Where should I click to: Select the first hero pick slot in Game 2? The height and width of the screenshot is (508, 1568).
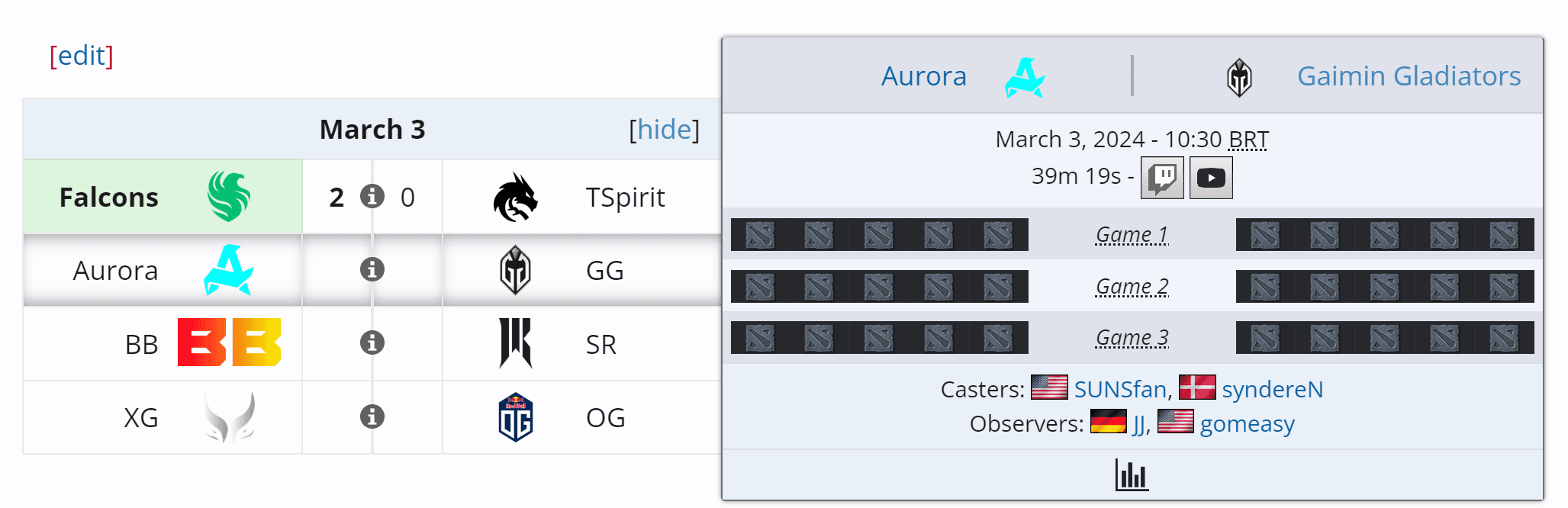coord(759,285)
